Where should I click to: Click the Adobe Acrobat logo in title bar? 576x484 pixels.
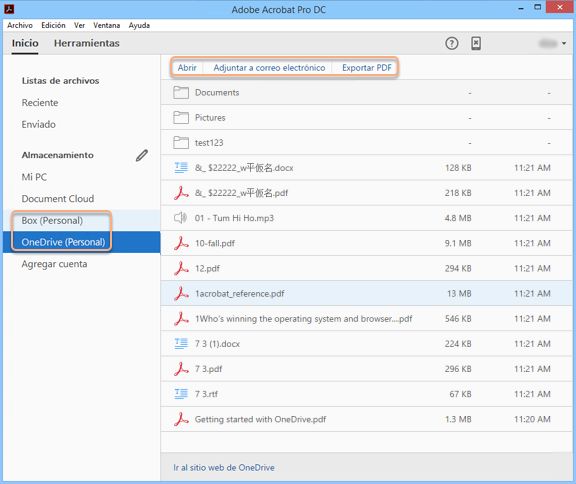click(x=9, y=9)
